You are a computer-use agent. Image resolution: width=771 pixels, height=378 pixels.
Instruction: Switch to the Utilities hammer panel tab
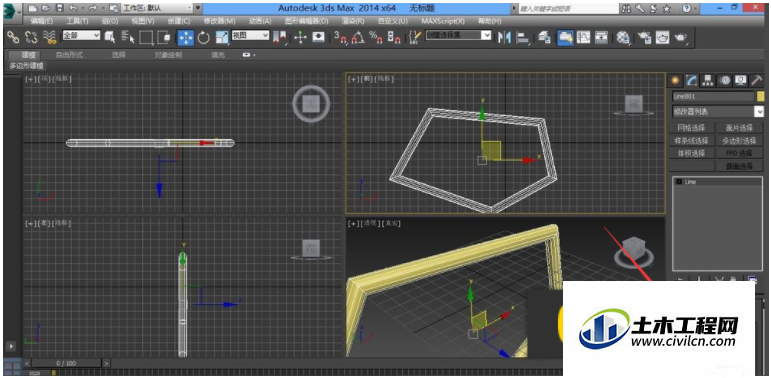(756, 80)
